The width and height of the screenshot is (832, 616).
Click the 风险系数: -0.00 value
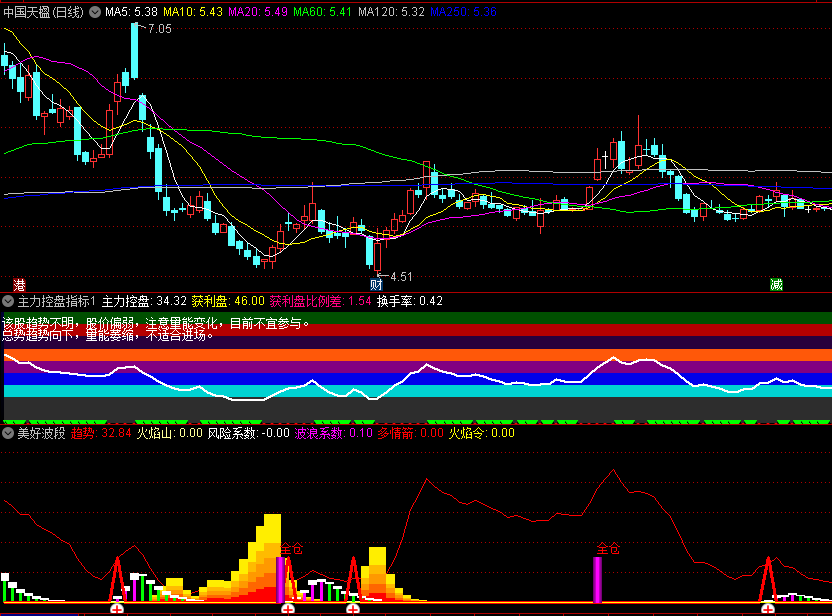(x=248, y=433)
